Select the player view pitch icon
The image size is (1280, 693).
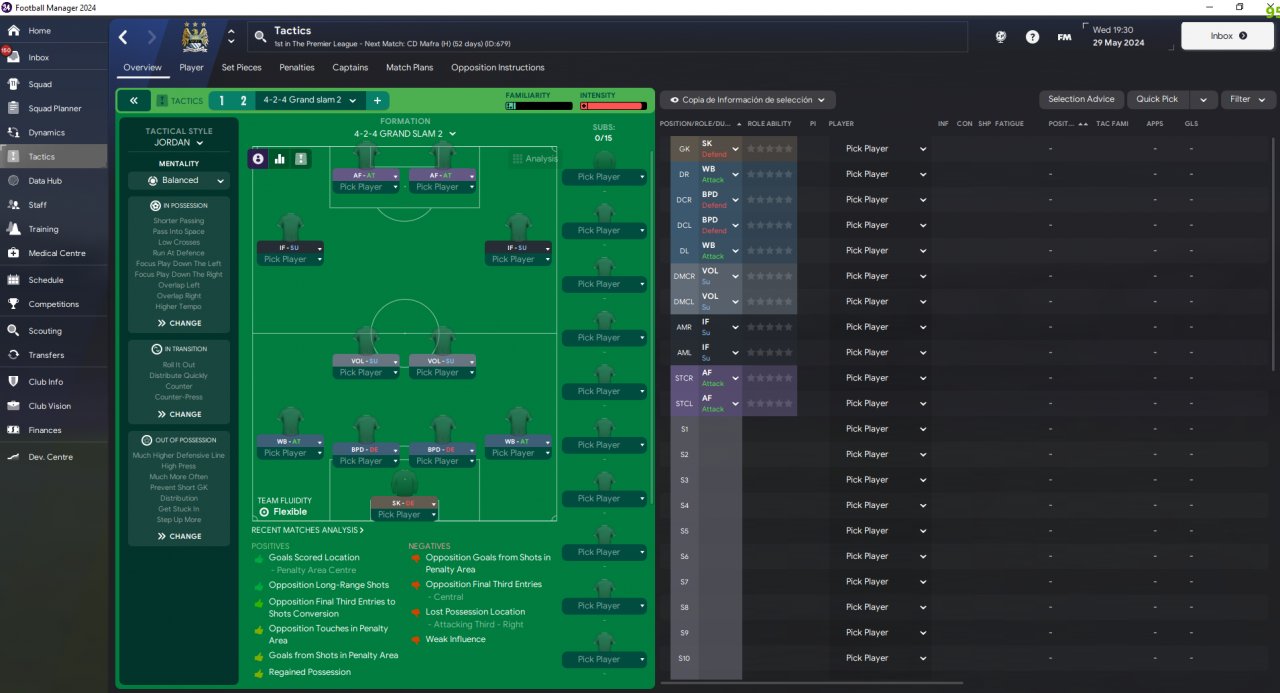point(258,158)
